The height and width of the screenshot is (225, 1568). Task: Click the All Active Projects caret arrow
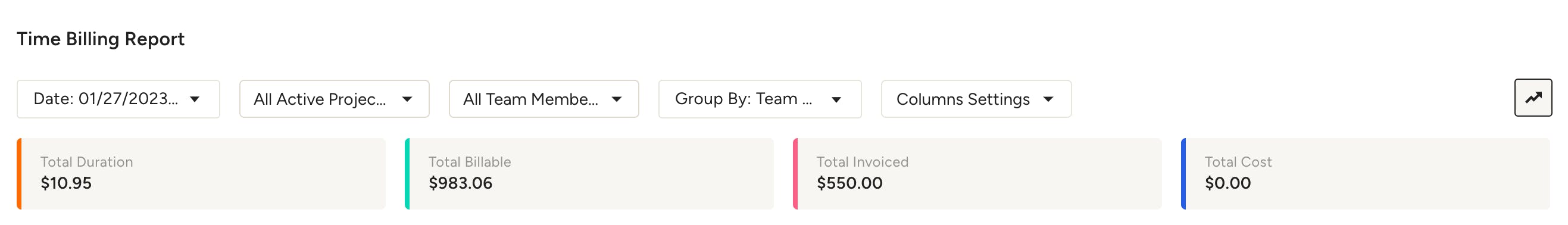tap(407, 99)
